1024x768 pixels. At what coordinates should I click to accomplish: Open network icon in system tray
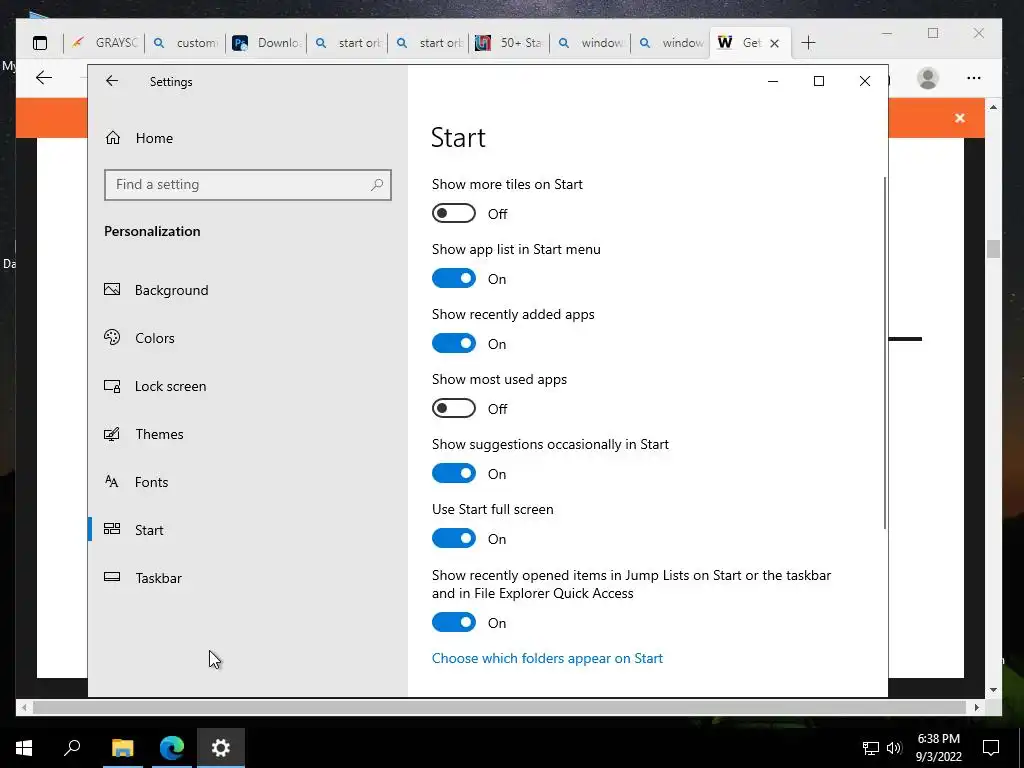click(x=871, y=748)
